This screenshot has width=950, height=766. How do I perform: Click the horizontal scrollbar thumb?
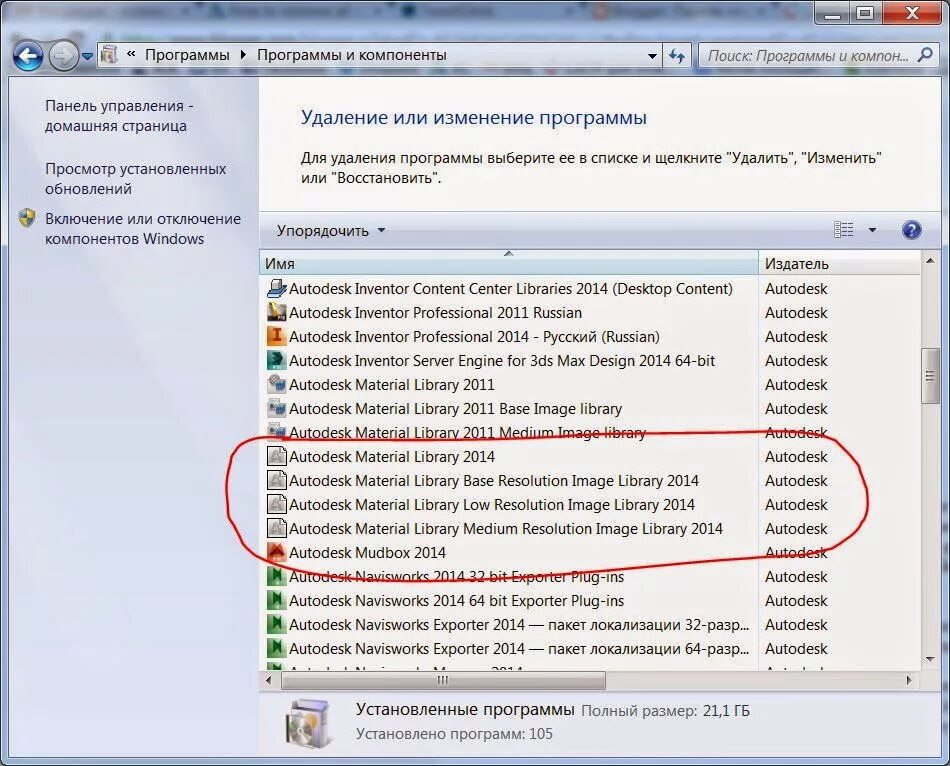pyautogui.click(x=443, y=681)
